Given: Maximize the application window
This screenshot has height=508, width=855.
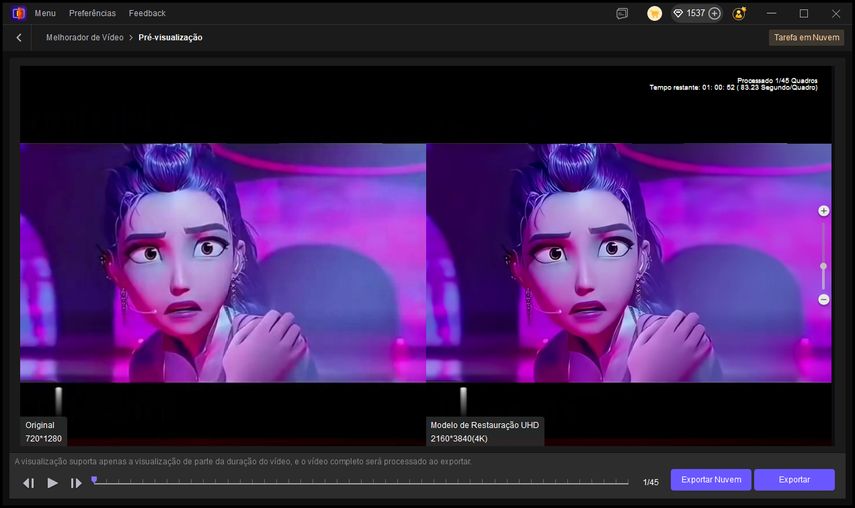Looking at the screenshot, I should click(804, 14).
